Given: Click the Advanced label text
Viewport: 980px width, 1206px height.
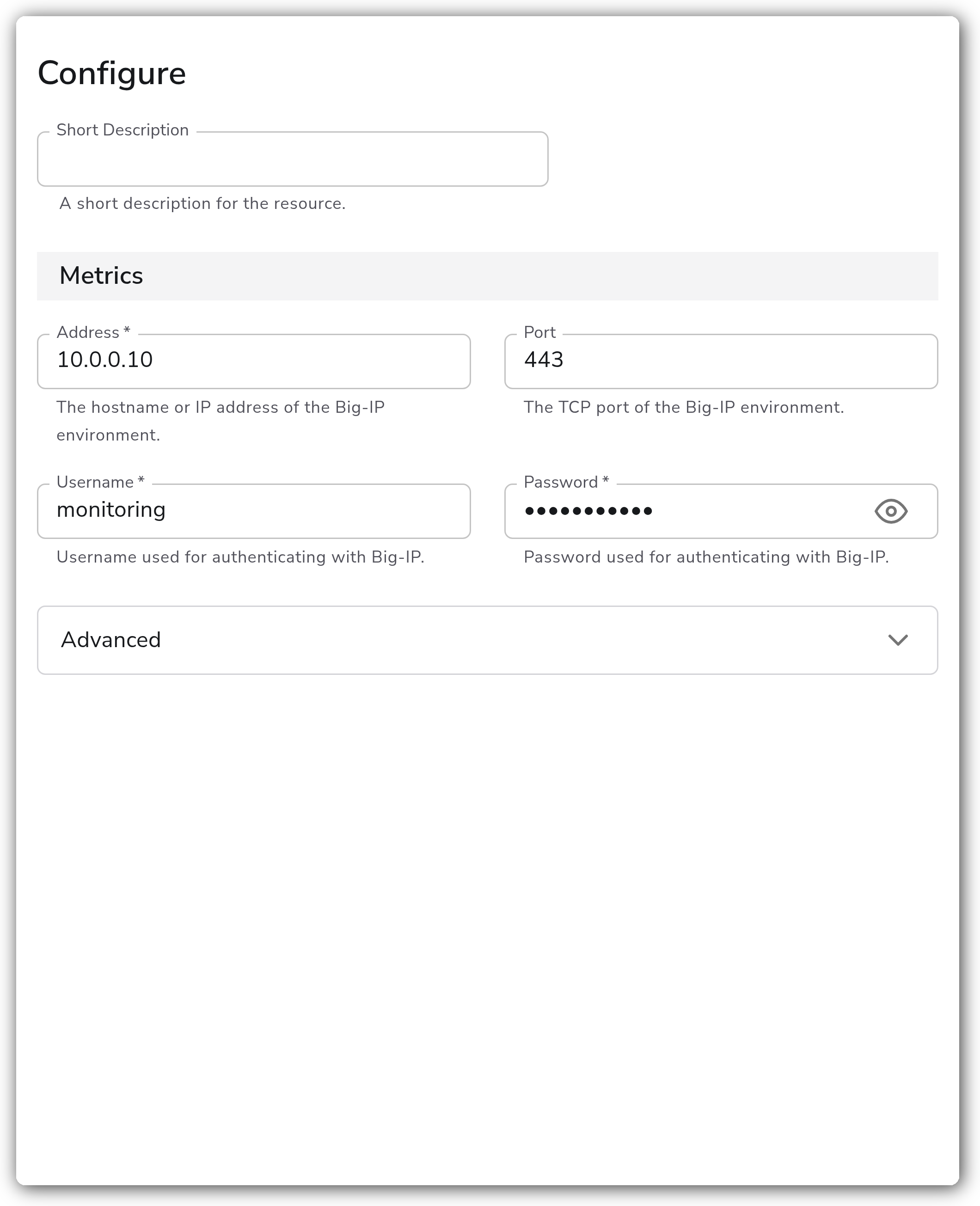Looking at the screenshot, I should click(x=110, y=640).
